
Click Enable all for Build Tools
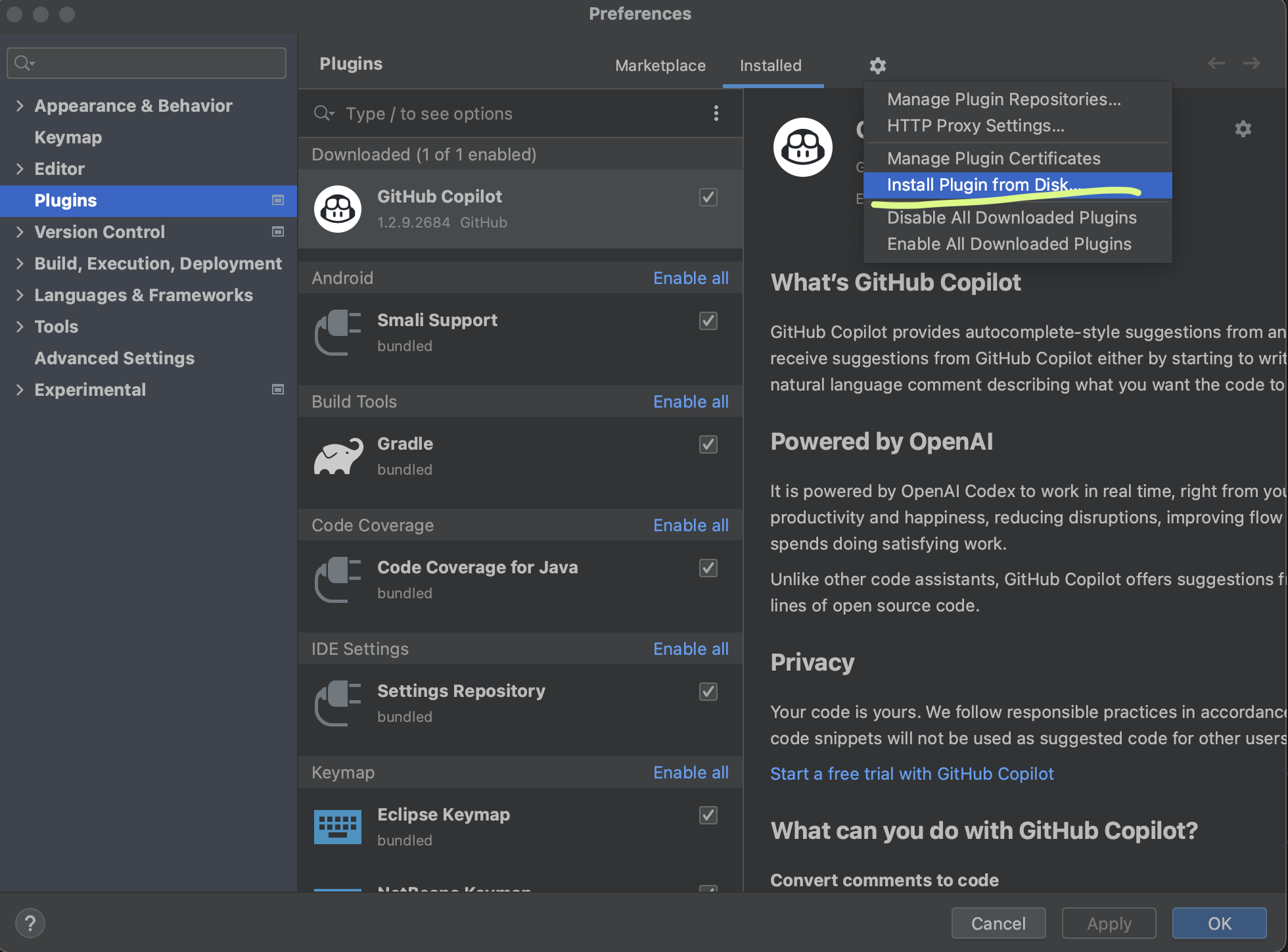[x=691, y=402]
